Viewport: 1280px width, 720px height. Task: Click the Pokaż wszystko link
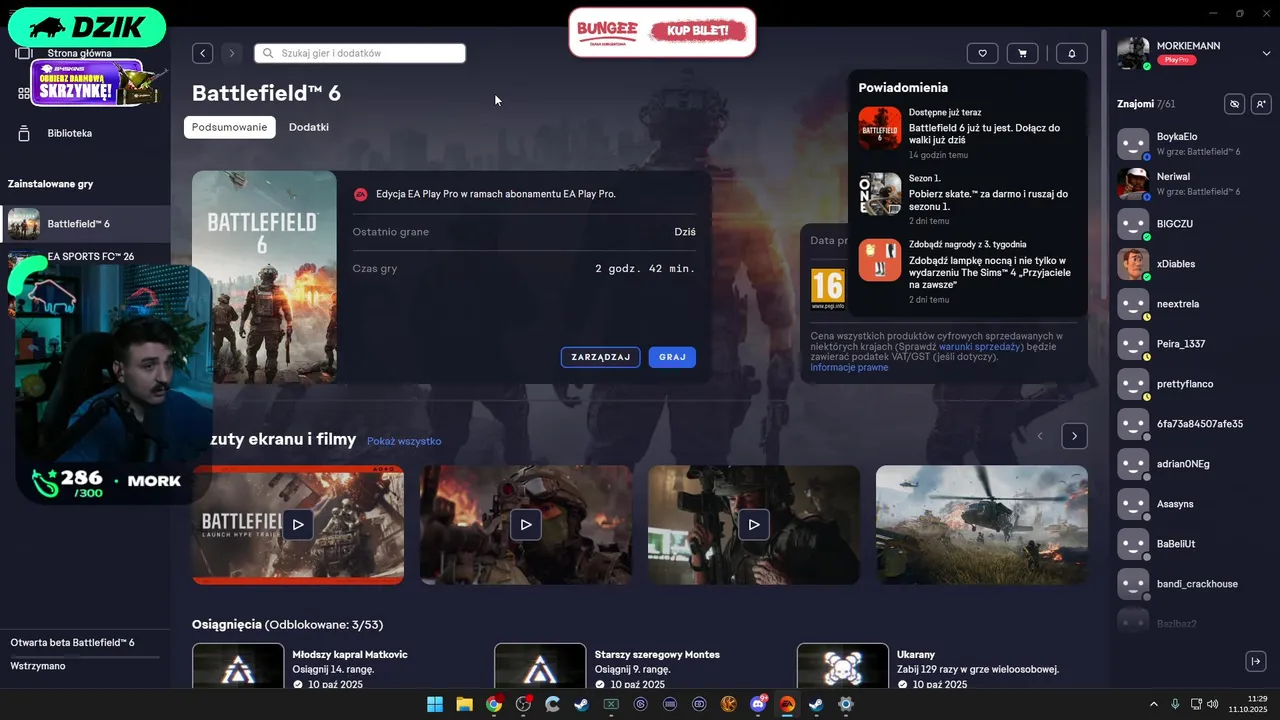pos(404,441)
